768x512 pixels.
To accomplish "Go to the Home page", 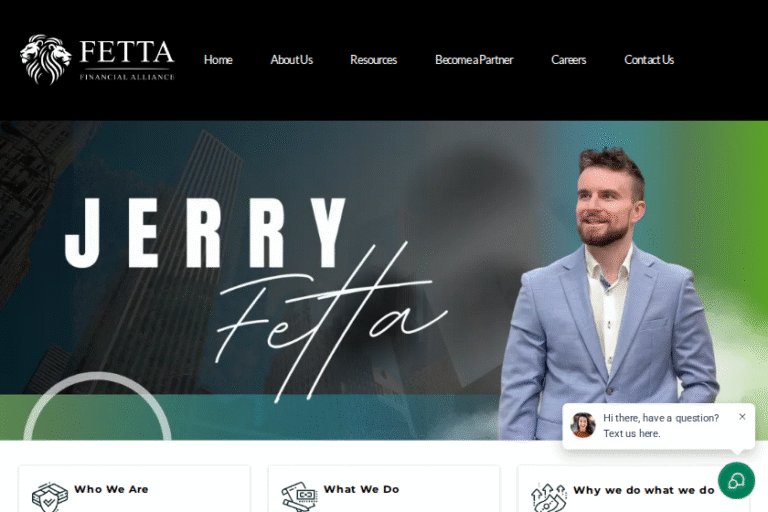I will click(x=218, y=60).
